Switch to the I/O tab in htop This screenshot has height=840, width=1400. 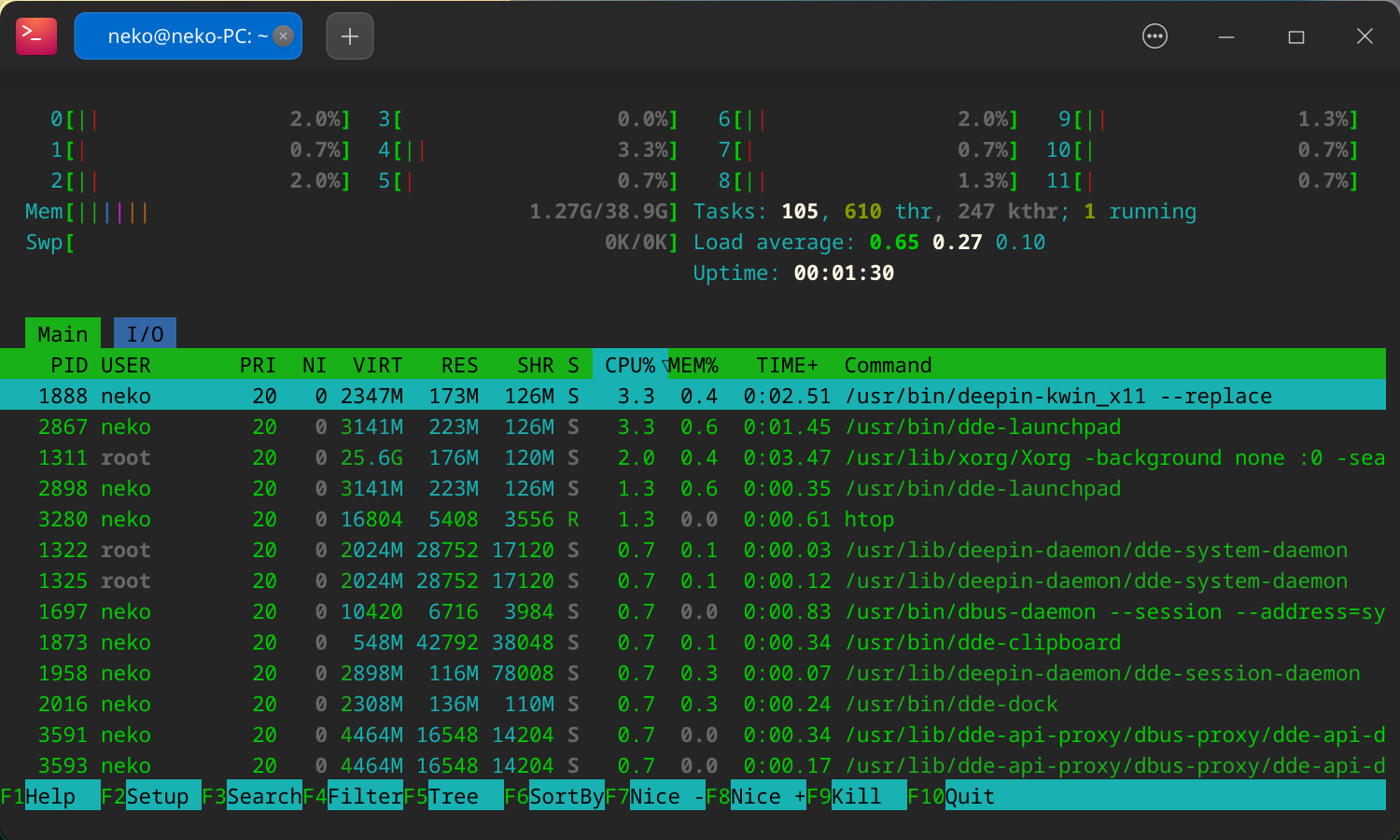pyautogui.click(x=145, y=334)
